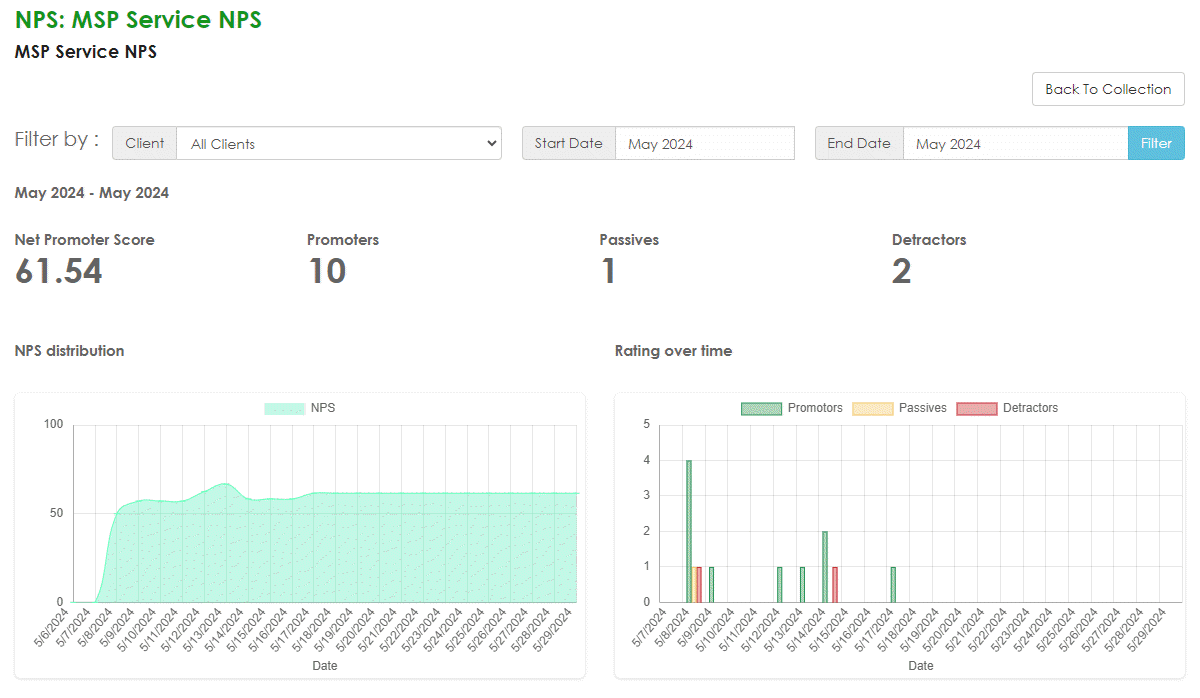1200x698 pixels.
Task: Click the Detractors count of 2
Action: 901,271
